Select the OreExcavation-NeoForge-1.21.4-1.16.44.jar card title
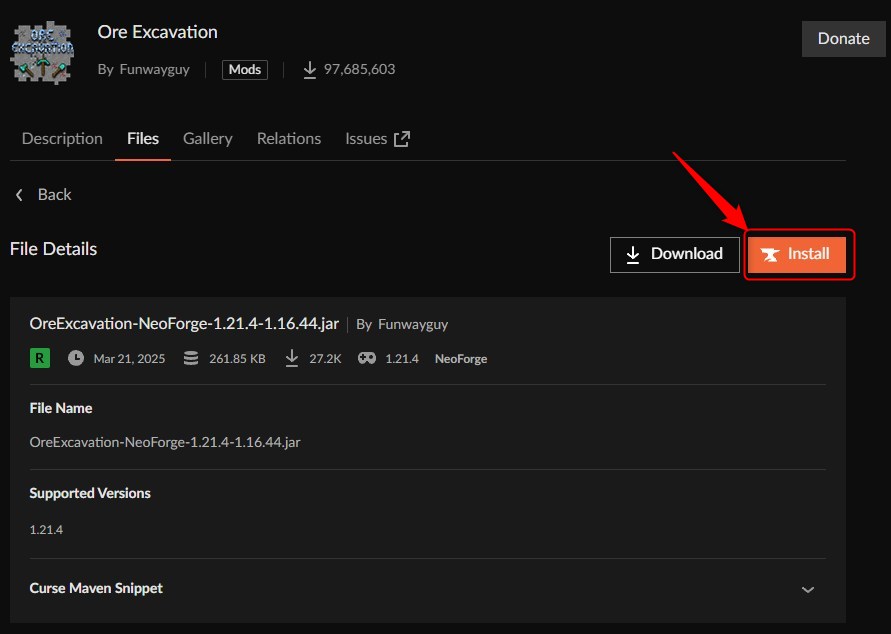 point(184,324)
